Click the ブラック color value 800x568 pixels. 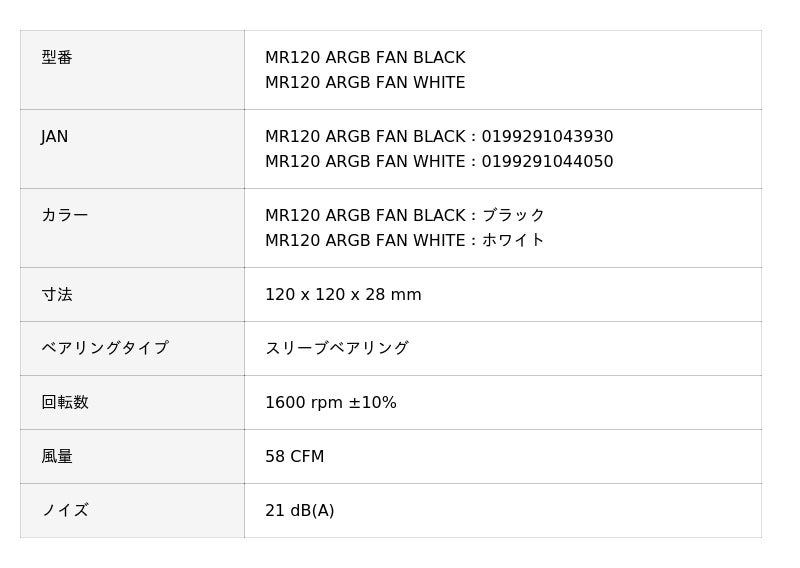point(513,215)
